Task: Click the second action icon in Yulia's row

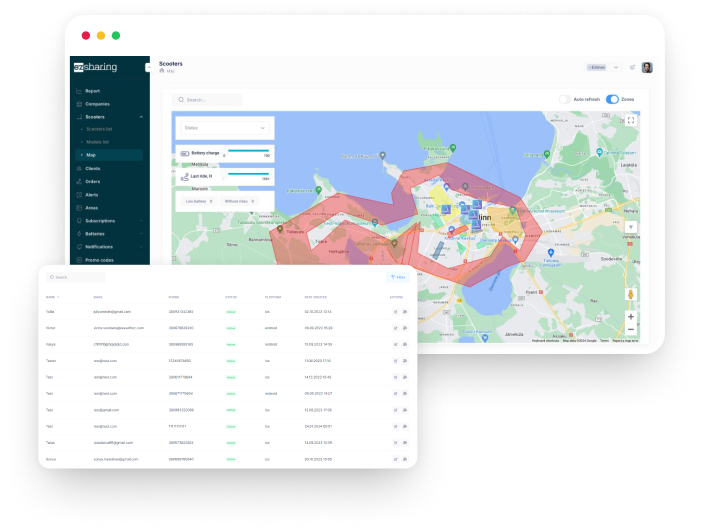Action: coord(405,311)
